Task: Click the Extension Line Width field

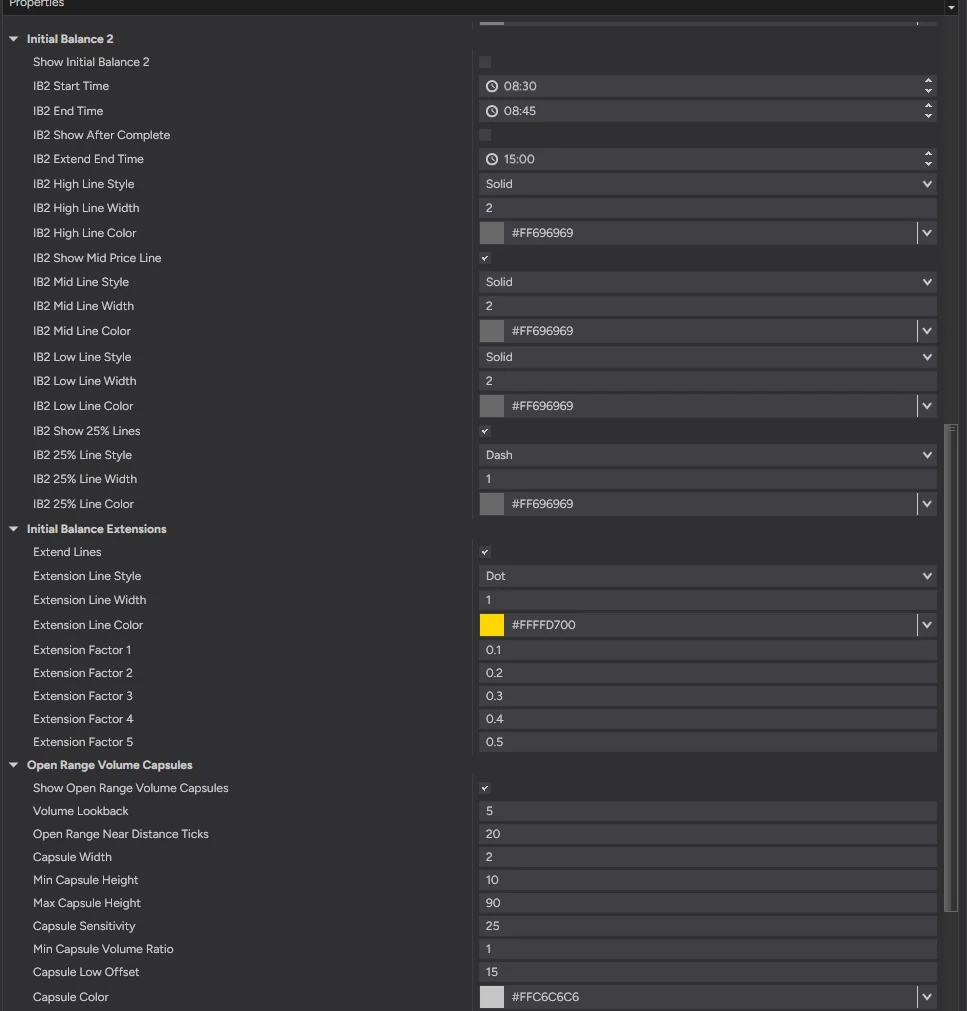Action: coord(707,600)
